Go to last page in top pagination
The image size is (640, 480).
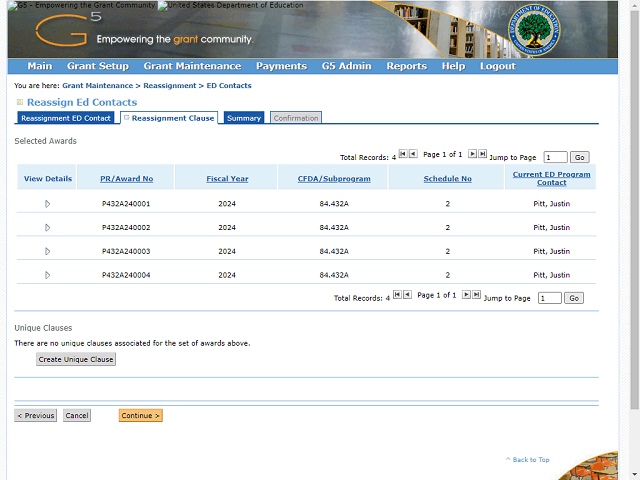[x=483, y=155]
